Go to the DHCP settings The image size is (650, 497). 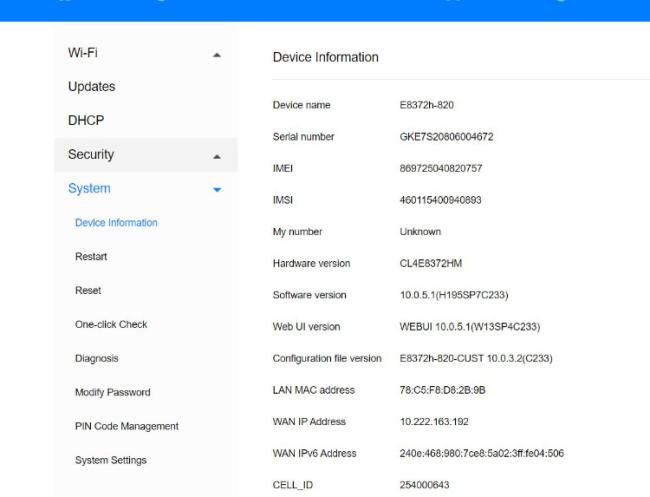[x=86, y=120]
